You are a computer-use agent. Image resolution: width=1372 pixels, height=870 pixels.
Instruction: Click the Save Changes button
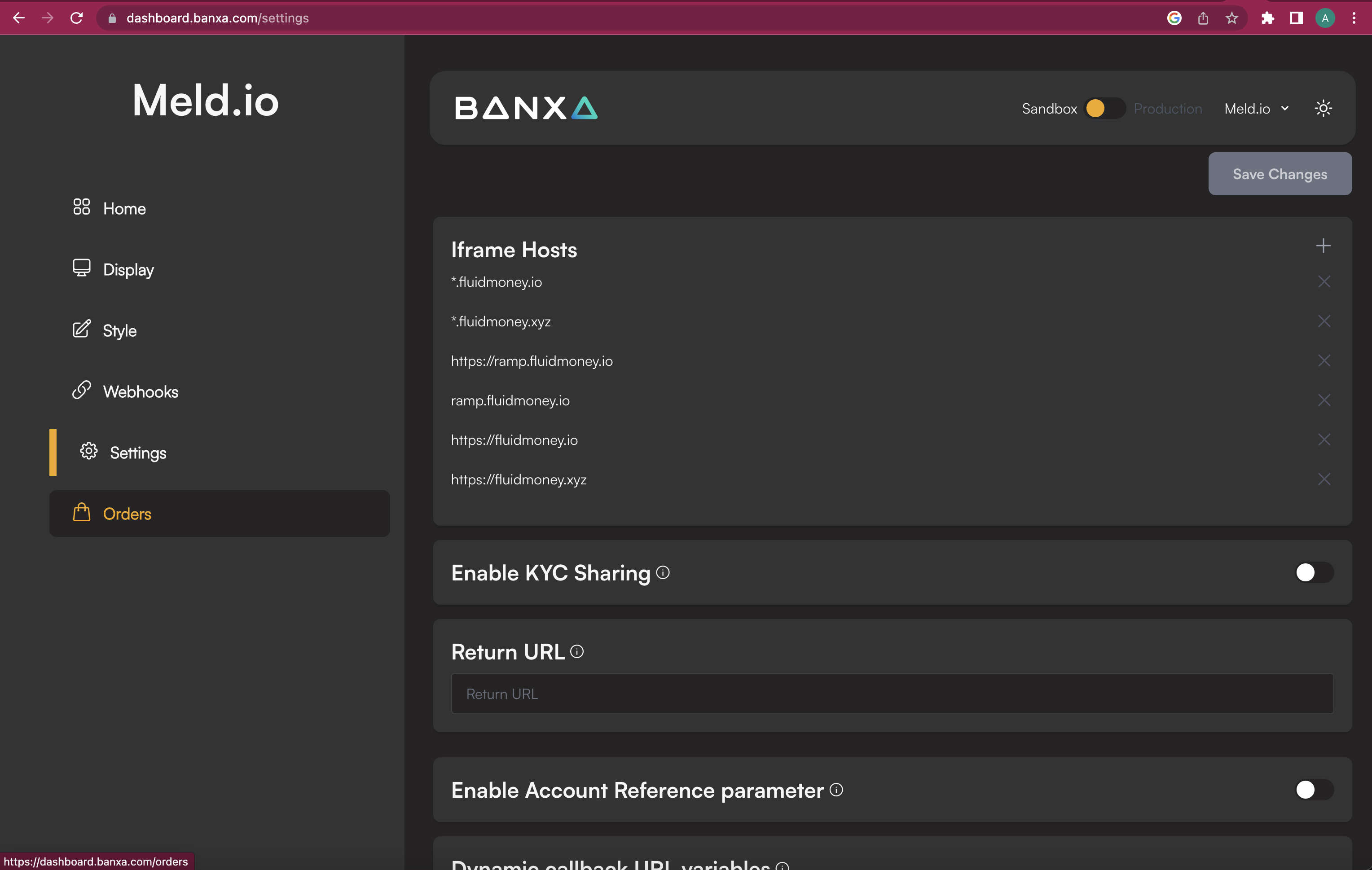(1279, 174)
